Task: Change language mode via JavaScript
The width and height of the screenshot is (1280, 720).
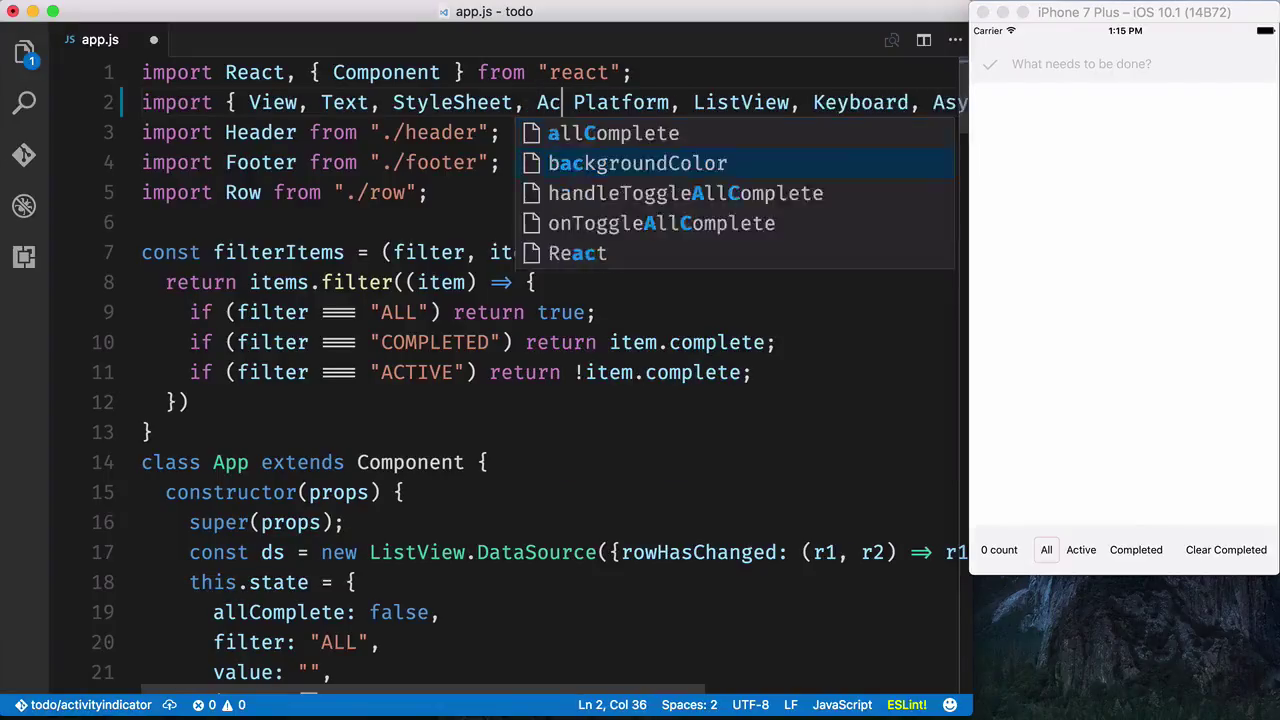Action: [842, 705]
